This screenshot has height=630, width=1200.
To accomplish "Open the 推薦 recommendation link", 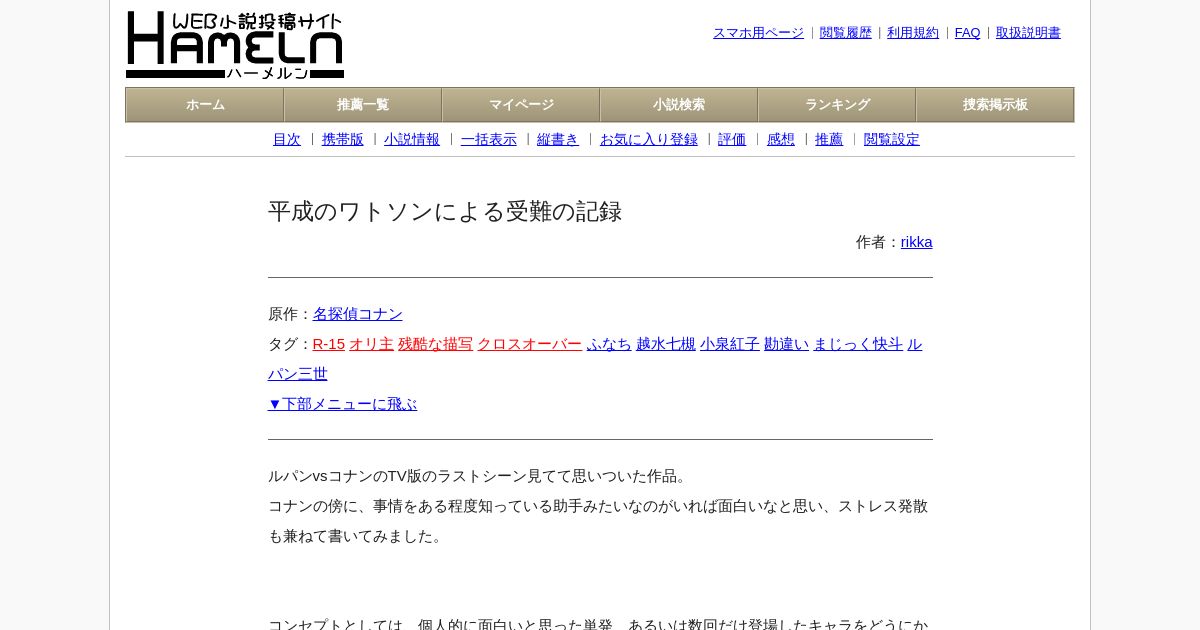I will pos(829,140).
